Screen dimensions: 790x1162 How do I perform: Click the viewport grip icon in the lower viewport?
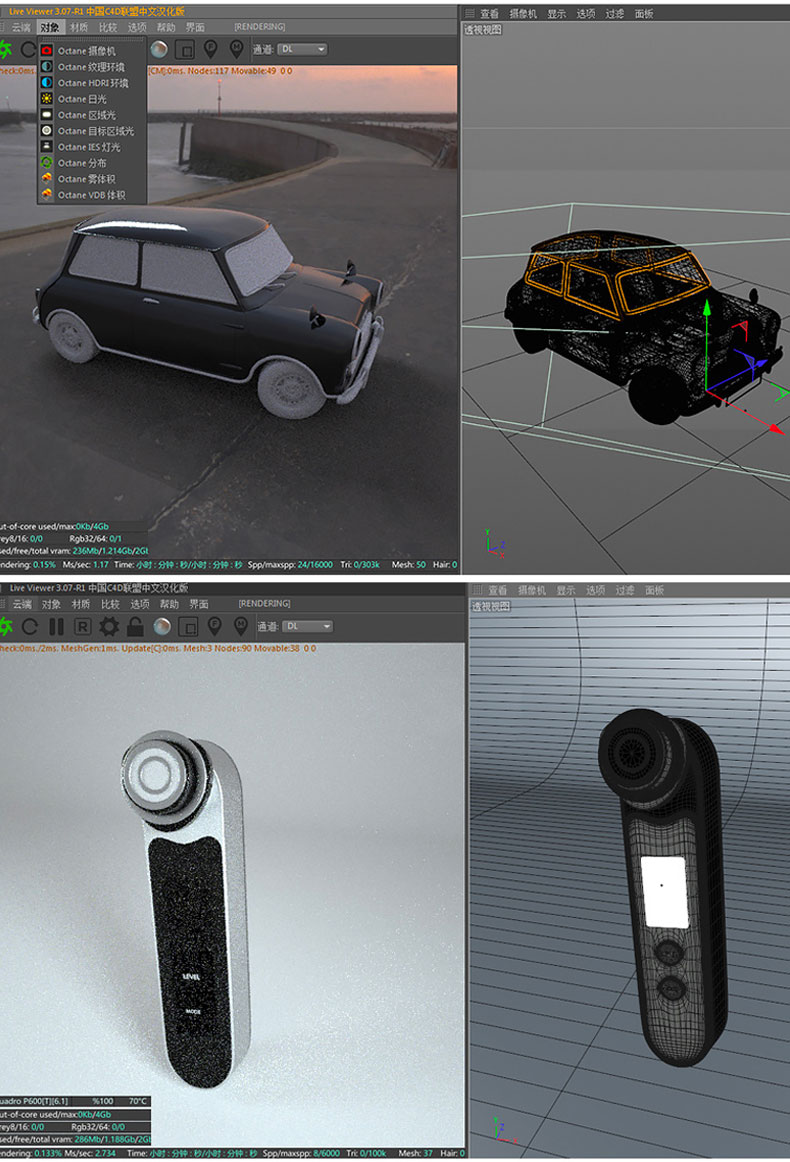click(x=478, y=590)
